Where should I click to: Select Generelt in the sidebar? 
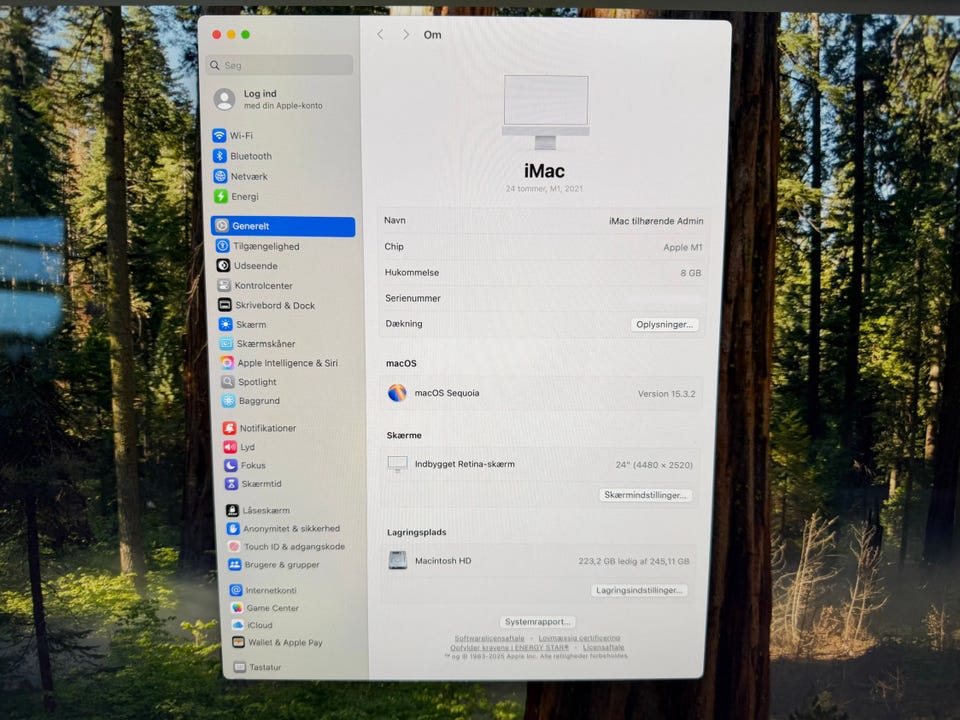(283, 226)
